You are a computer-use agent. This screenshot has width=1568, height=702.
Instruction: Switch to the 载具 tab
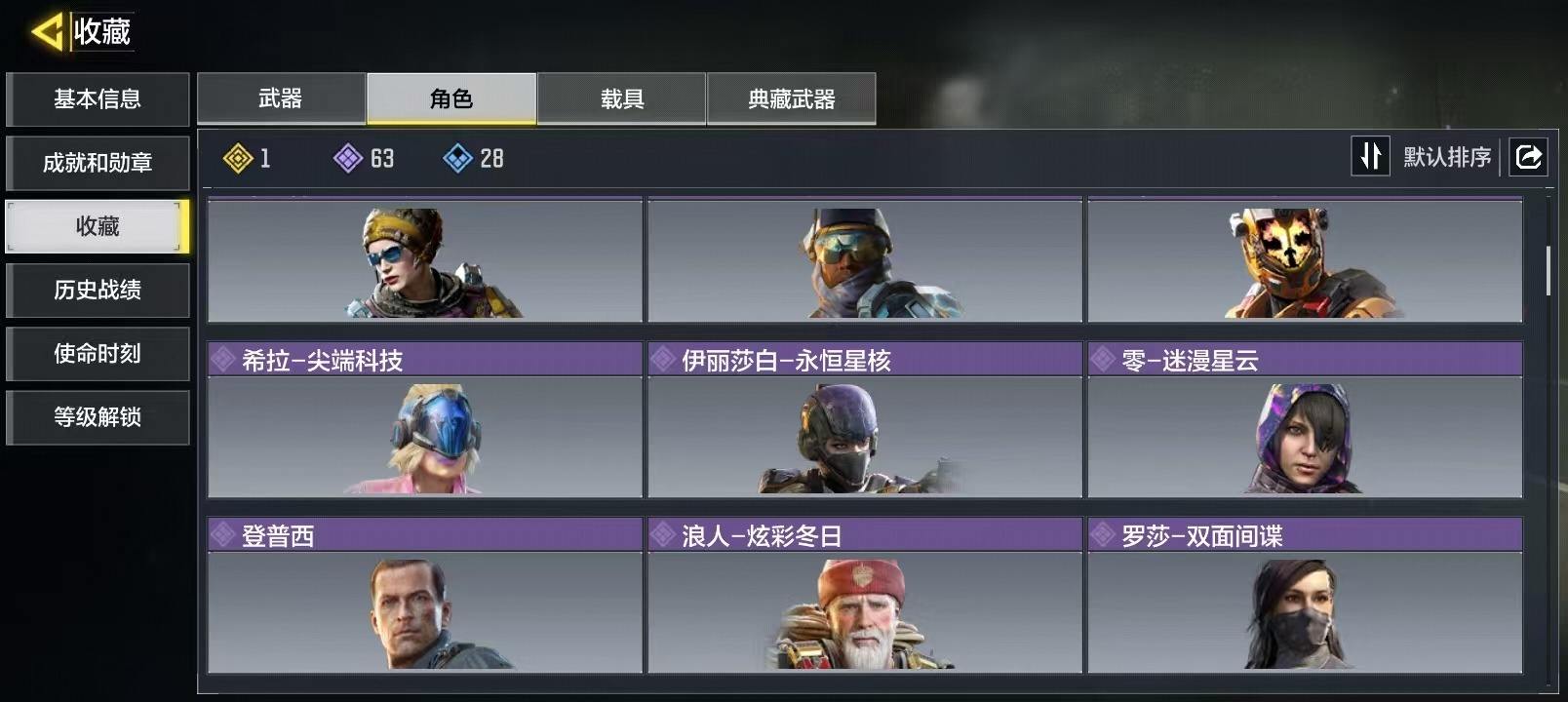tap(621, 98)
